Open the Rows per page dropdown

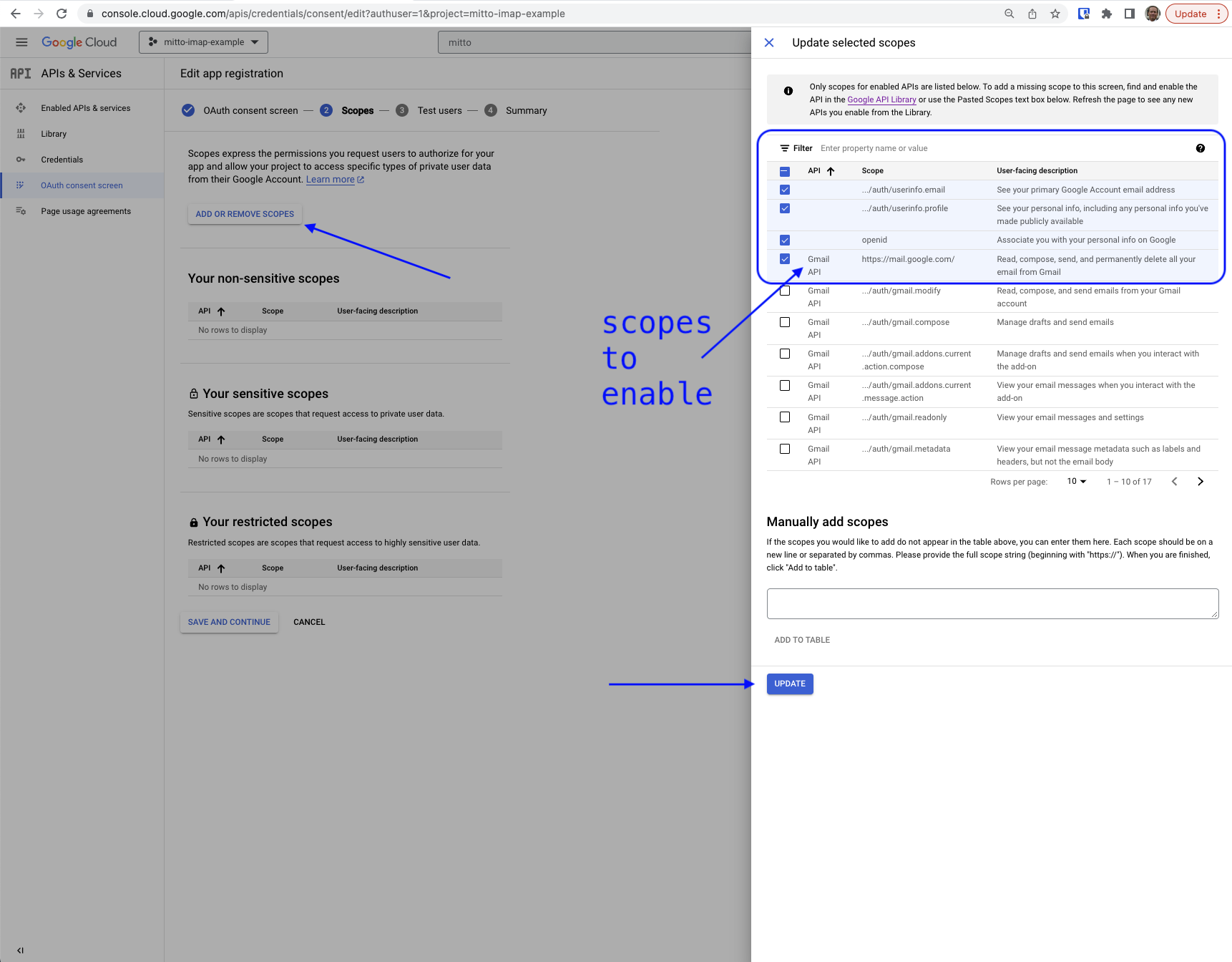pyautogui.click(x=1077, y=482)
